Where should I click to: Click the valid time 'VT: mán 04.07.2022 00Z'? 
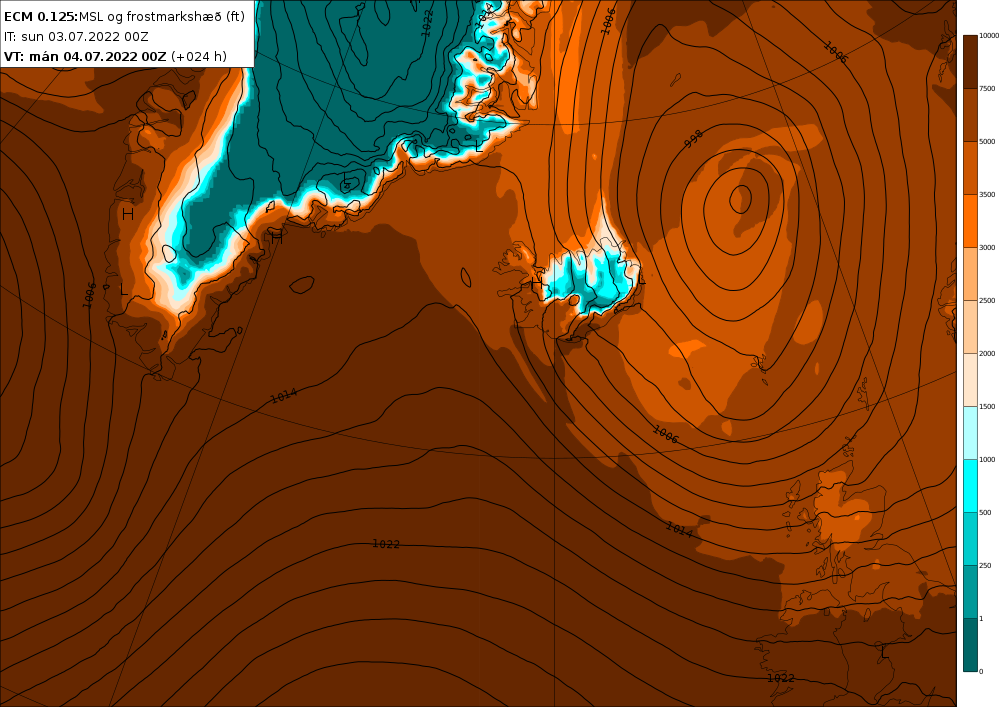[x=85, y=56]
